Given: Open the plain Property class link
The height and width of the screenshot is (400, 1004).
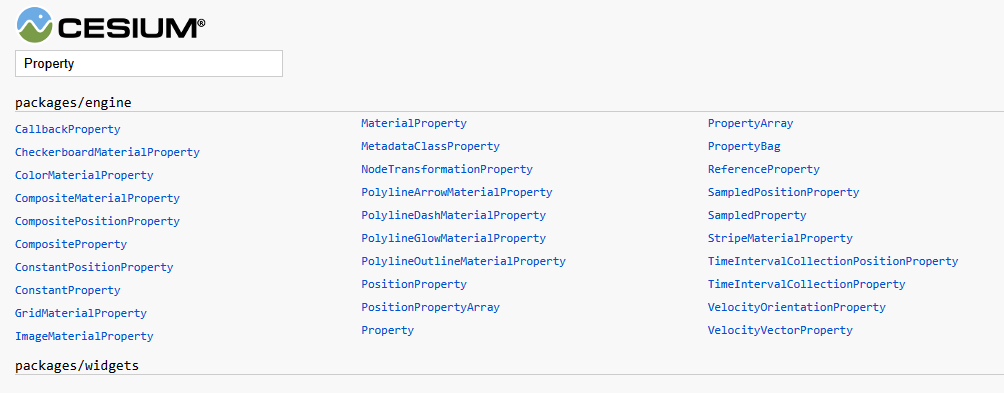Looking at the screenshot, I should click(387, 330).
